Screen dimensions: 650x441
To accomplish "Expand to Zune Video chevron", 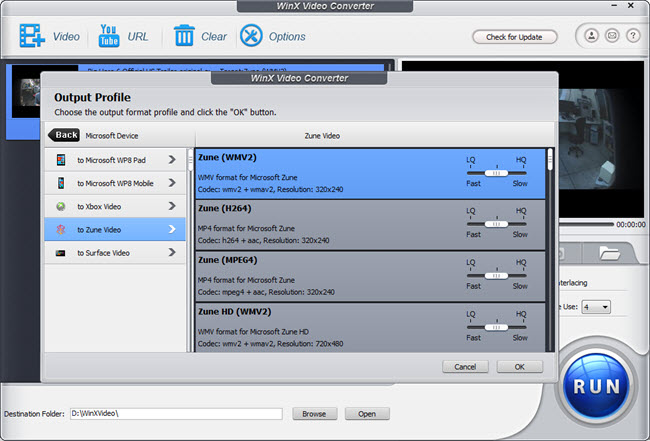I will click(172, 229).
